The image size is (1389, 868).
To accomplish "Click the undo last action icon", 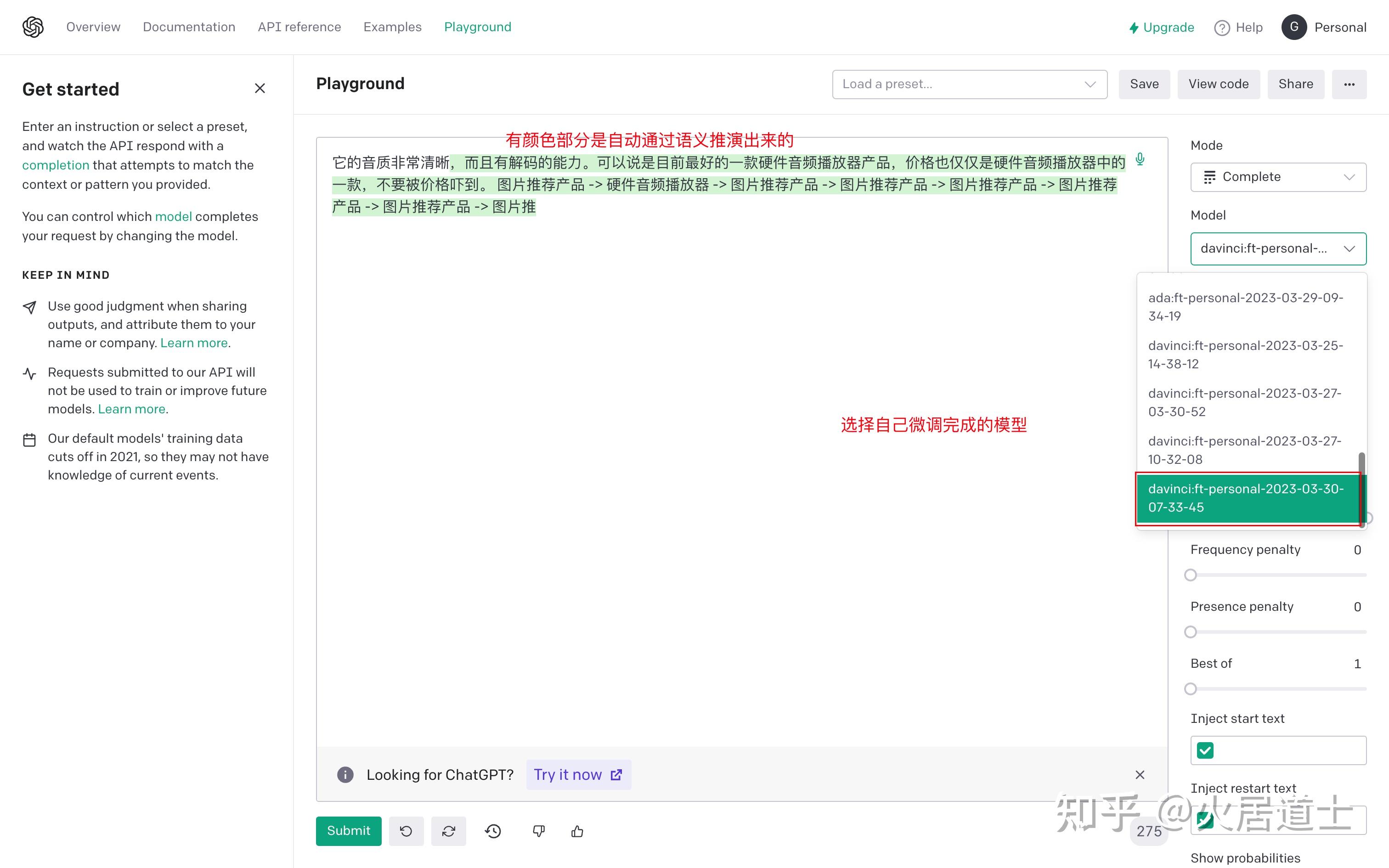I will click(406, 831).
